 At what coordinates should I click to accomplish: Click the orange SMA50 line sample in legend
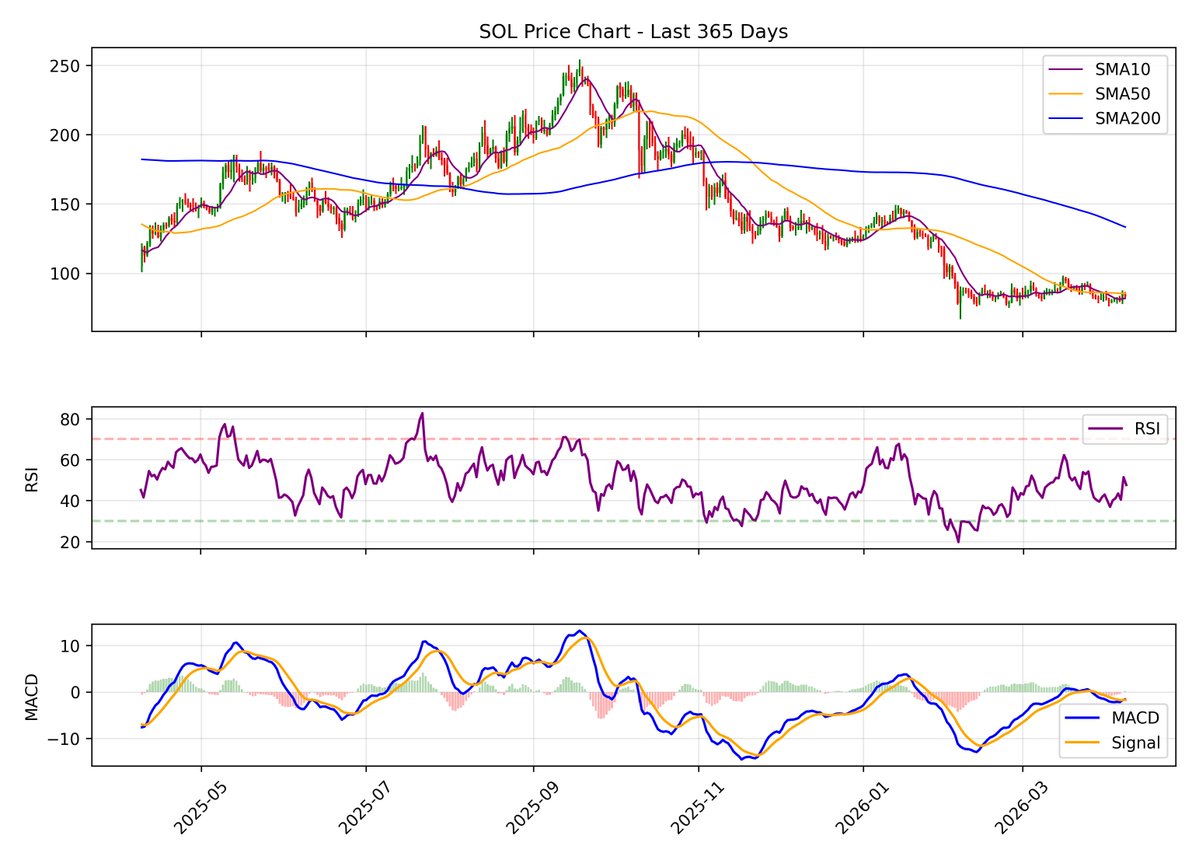coord(1066,94)
